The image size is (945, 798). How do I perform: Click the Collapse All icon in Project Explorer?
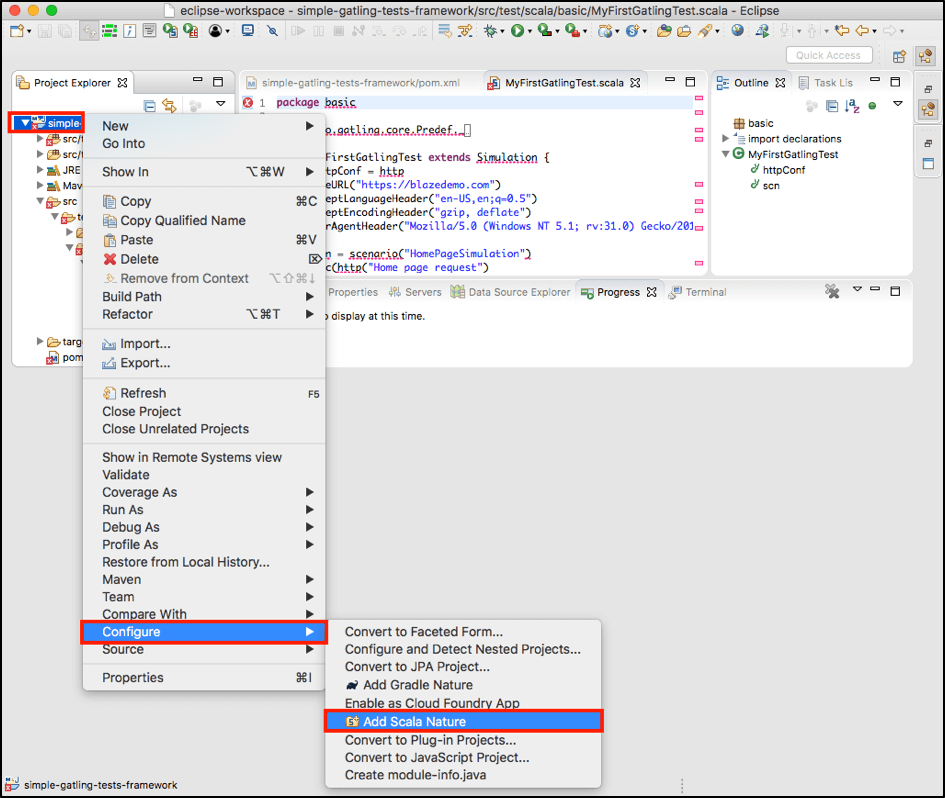[x=150, y=106]
